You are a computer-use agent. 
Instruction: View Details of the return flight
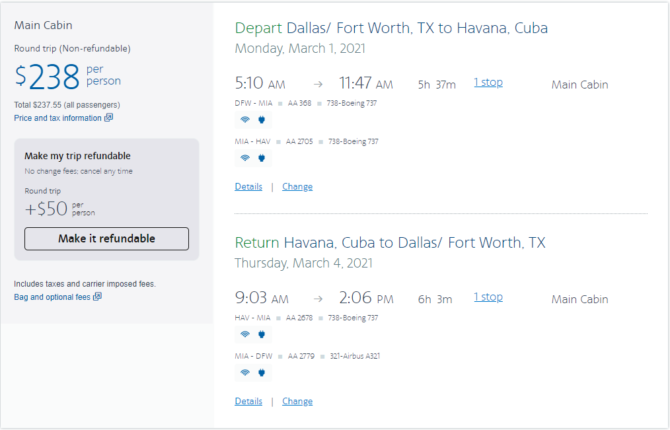248,401
